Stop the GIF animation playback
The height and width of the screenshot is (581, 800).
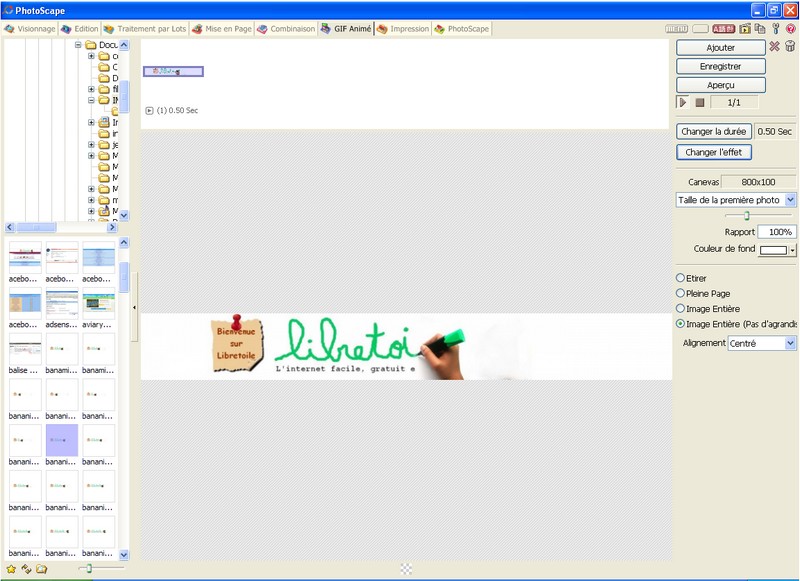pyautogui.click(x=699, y=103)
